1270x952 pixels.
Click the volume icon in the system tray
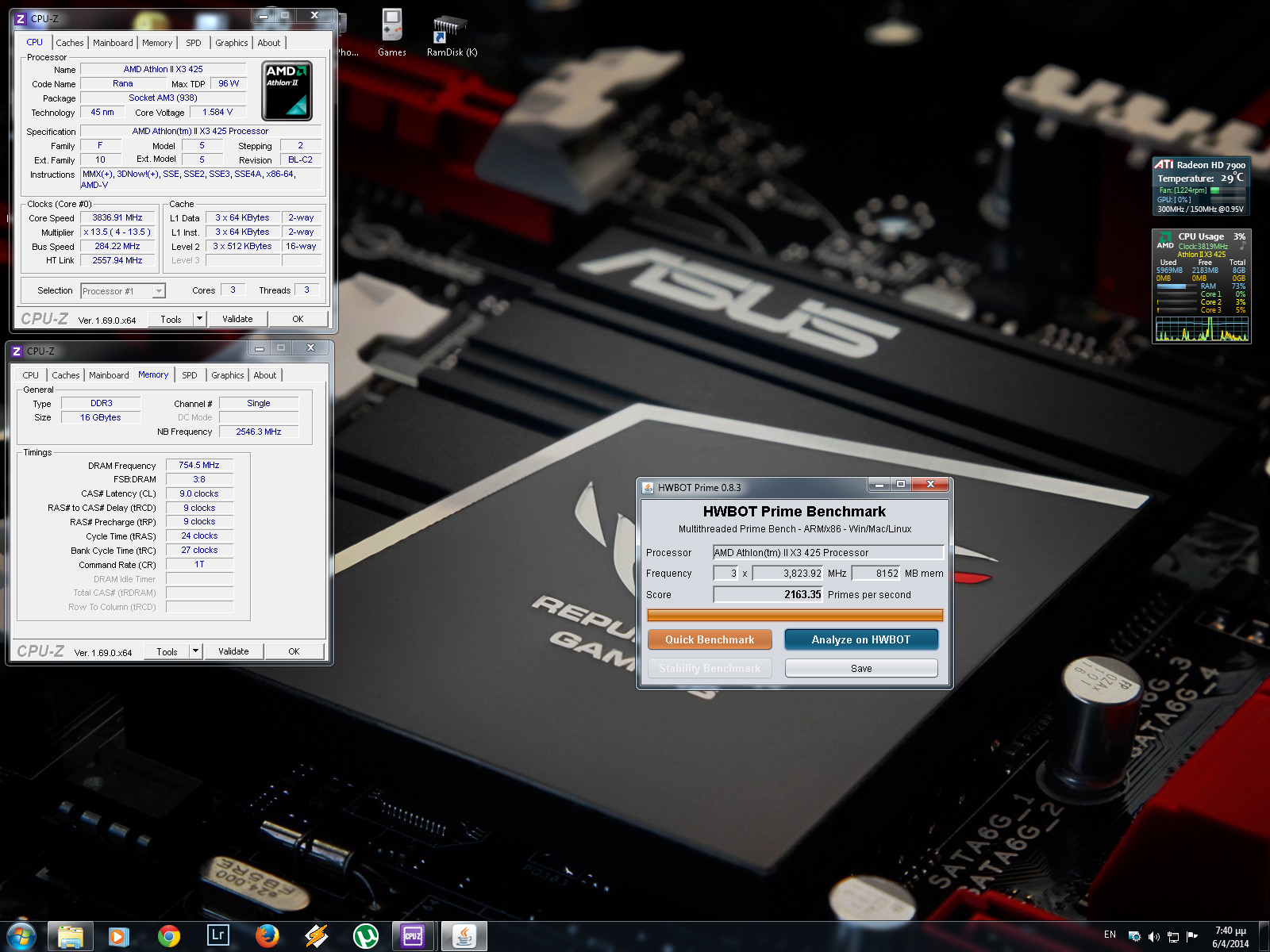click(1154, 937)
